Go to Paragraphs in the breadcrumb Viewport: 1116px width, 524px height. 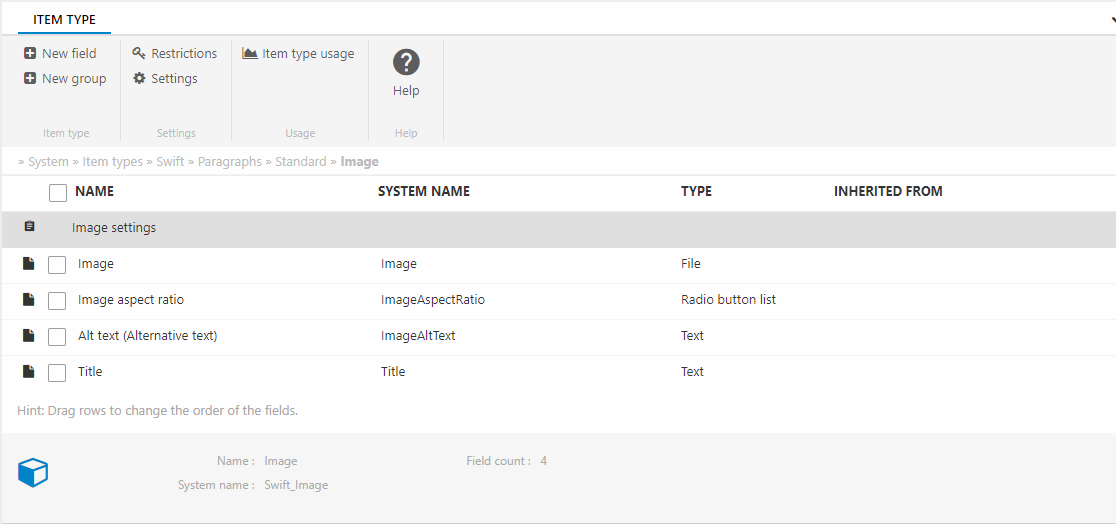tap(229, 162)
